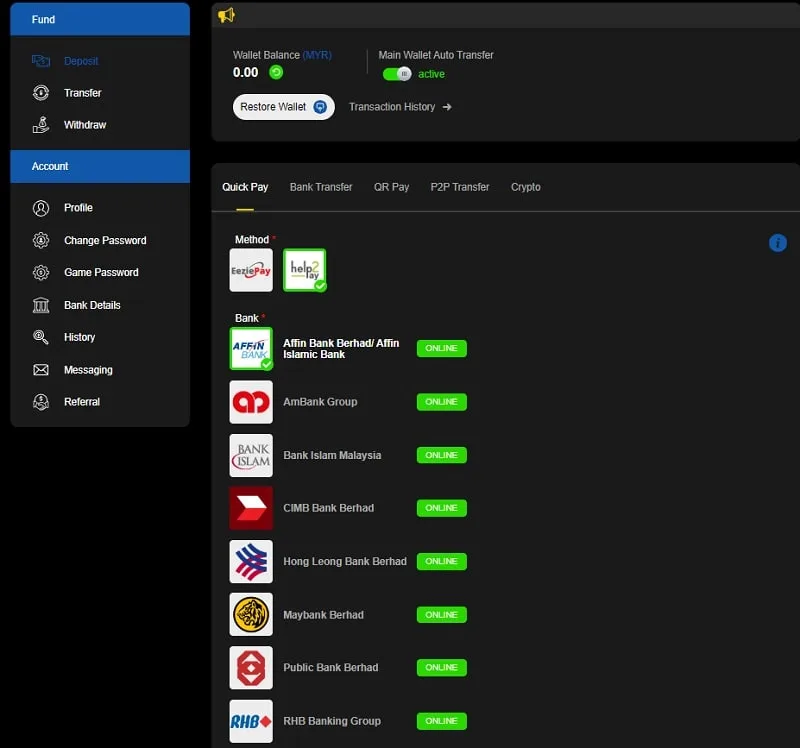Choose CIMB Bank Berhad logo

(251, 508)
